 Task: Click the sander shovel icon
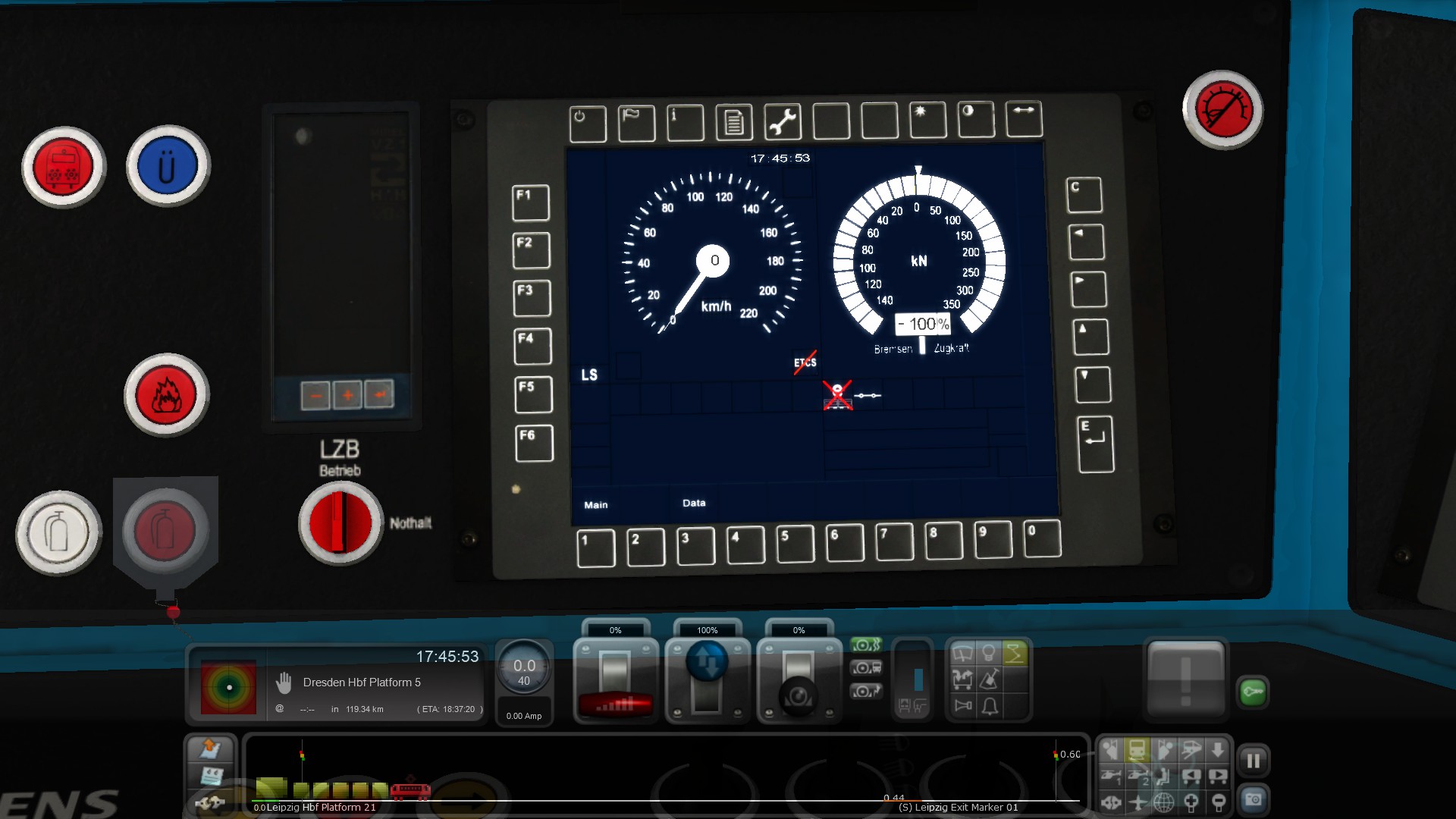point(989,680)
